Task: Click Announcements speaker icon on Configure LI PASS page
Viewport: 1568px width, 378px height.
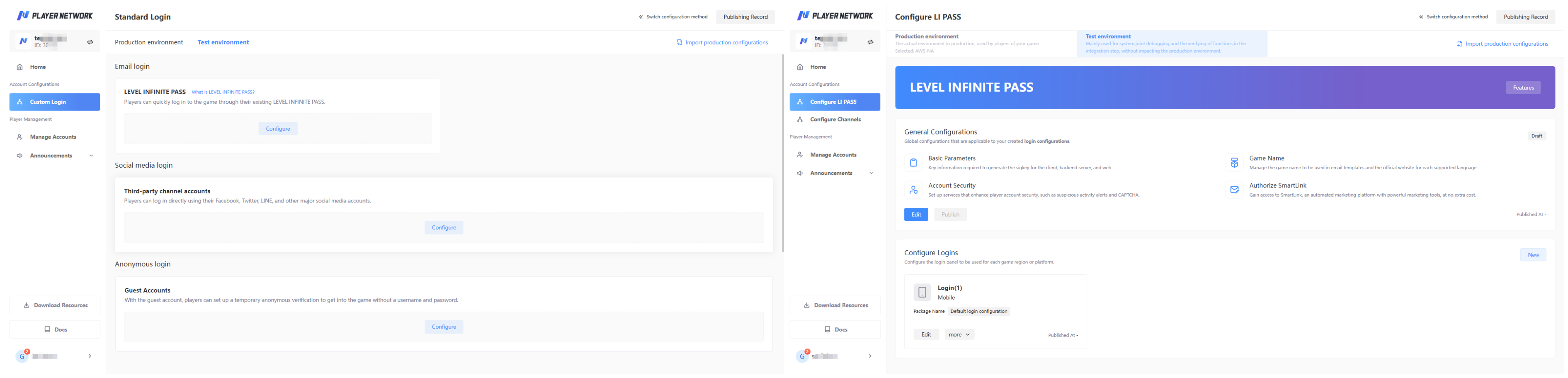Action: (x=800, y=173)
